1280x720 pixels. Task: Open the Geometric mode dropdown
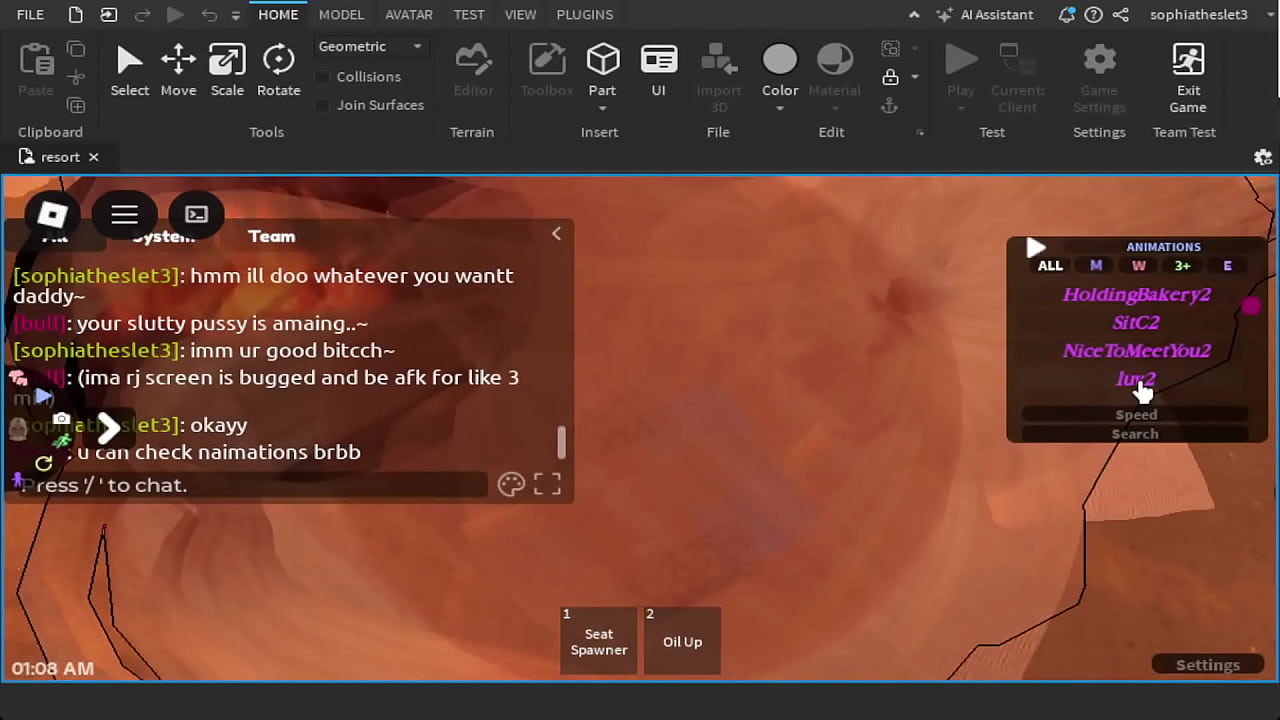[370, 47]
